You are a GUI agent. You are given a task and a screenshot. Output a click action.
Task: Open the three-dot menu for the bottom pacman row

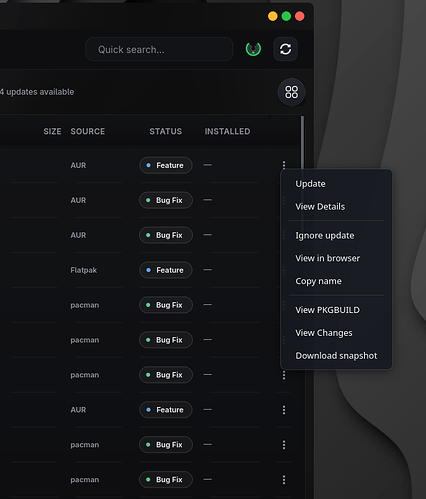click(284, 480)
